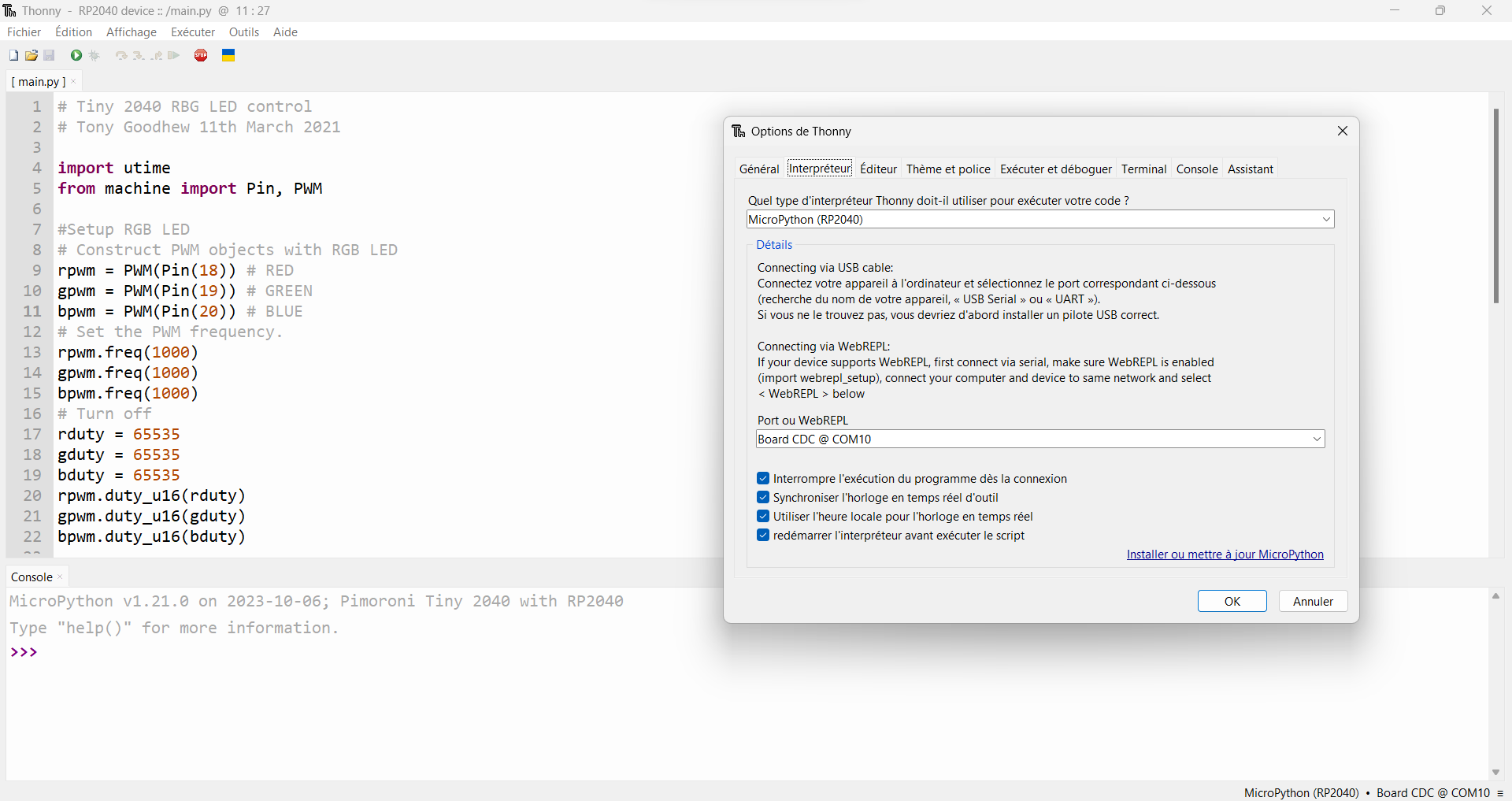Screen dimensions: 1512x801
Task: Start debugging with the bug icon
Action: pos(94,55)
